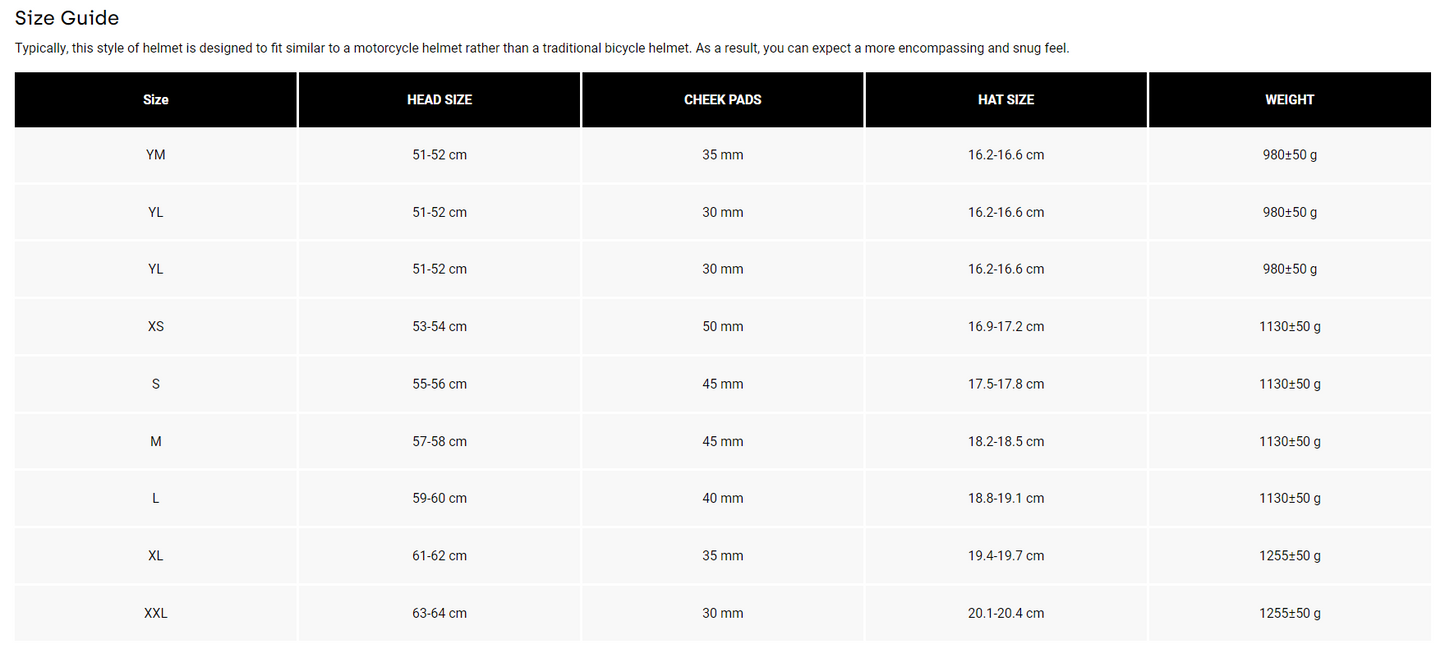Click the 20.1-20.4 cm hat size cell
Screen dimensions: 1445x649
tap(1006, 613)
